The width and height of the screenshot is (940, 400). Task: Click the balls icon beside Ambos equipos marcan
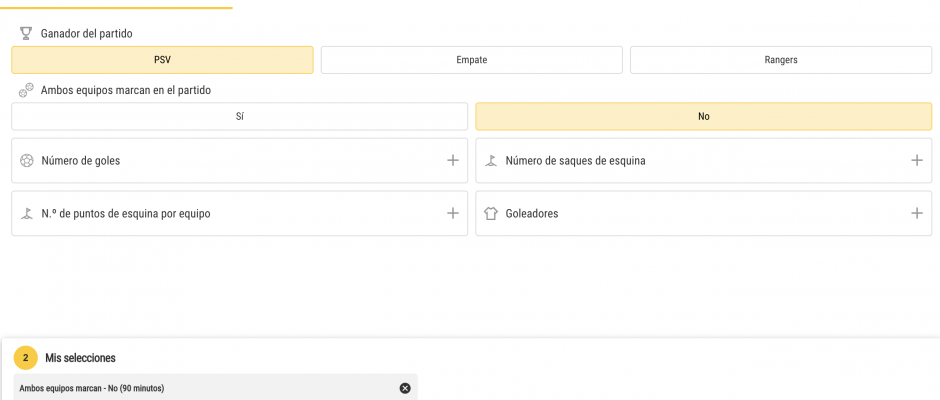pos(26,91)
